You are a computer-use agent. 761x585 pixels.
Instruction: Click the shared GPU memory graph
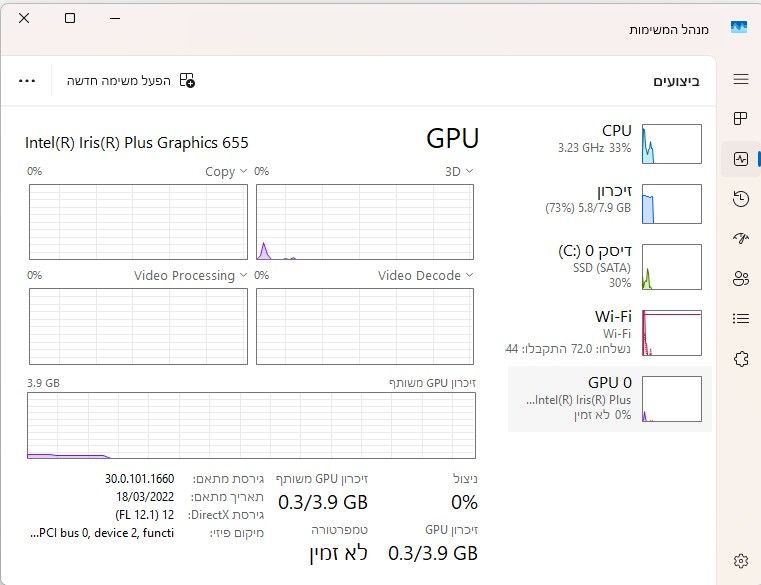point(251,425)
